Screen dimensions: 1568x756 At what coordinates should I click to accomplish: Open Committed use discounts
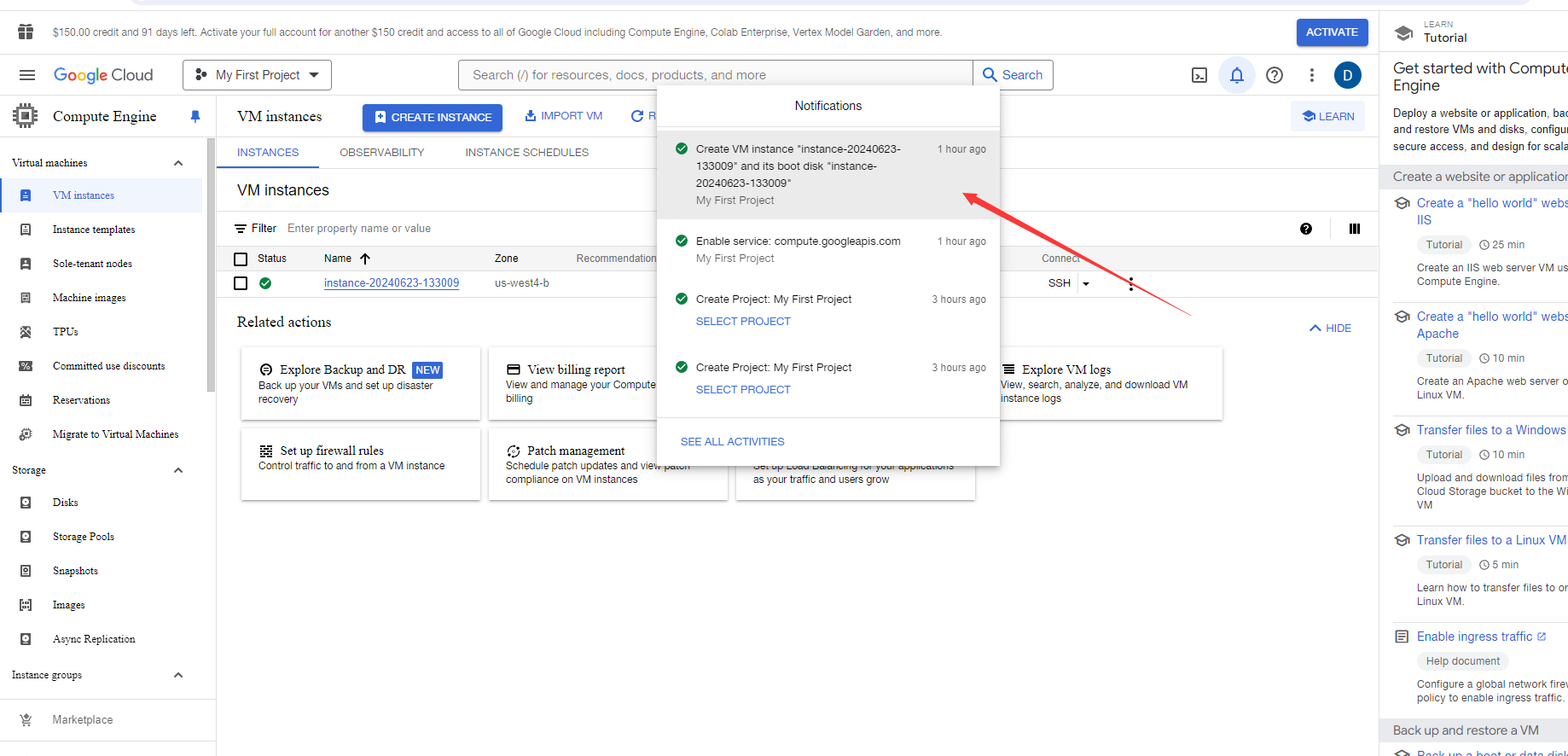click(x=109, y=366)
